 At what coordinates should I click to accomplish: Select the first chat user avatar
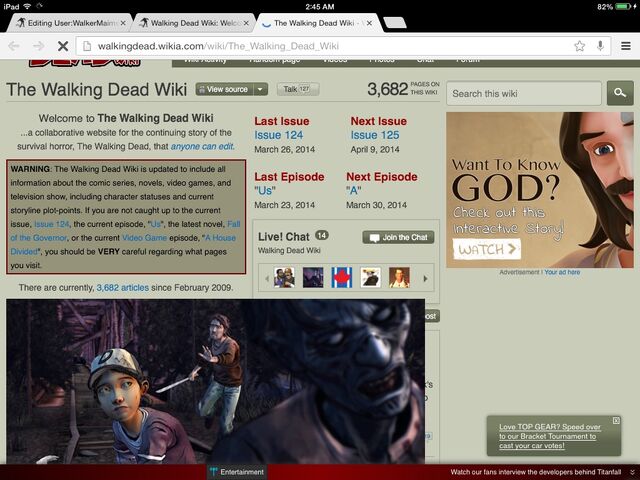click(x=284, y=278)
